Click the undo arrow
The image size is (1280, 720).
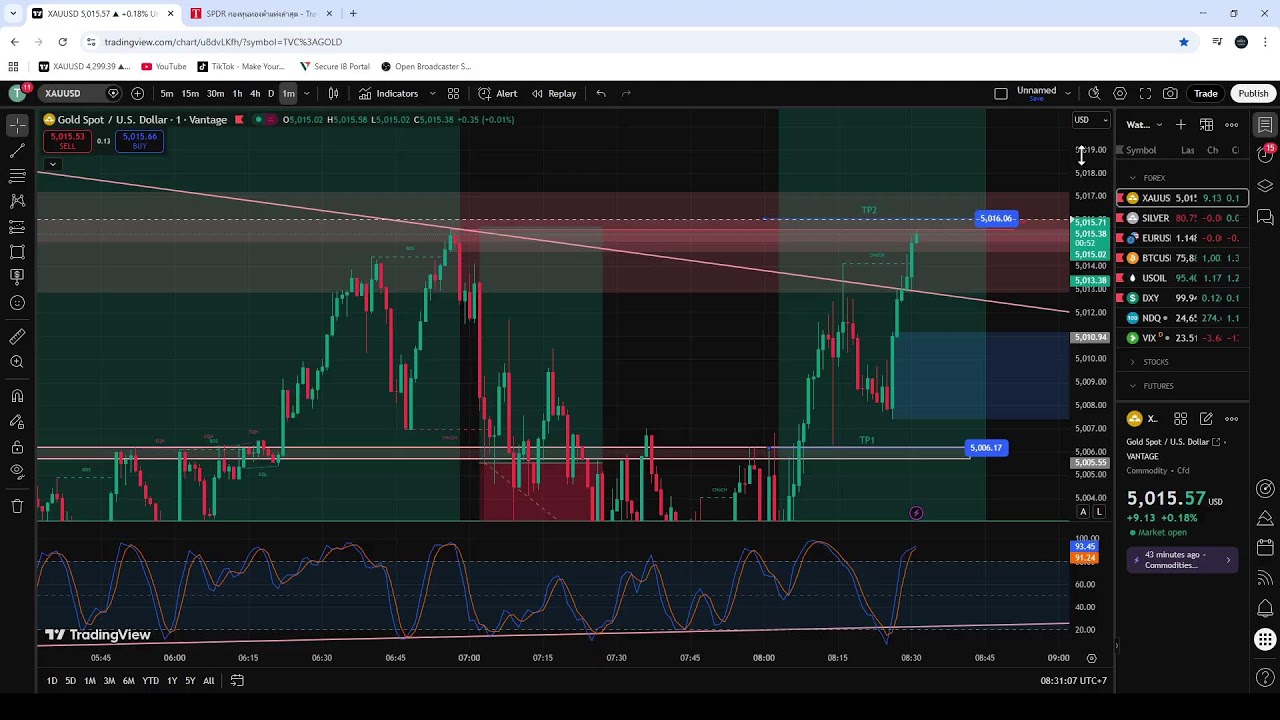pyautogui.click(x=601, y=93)
